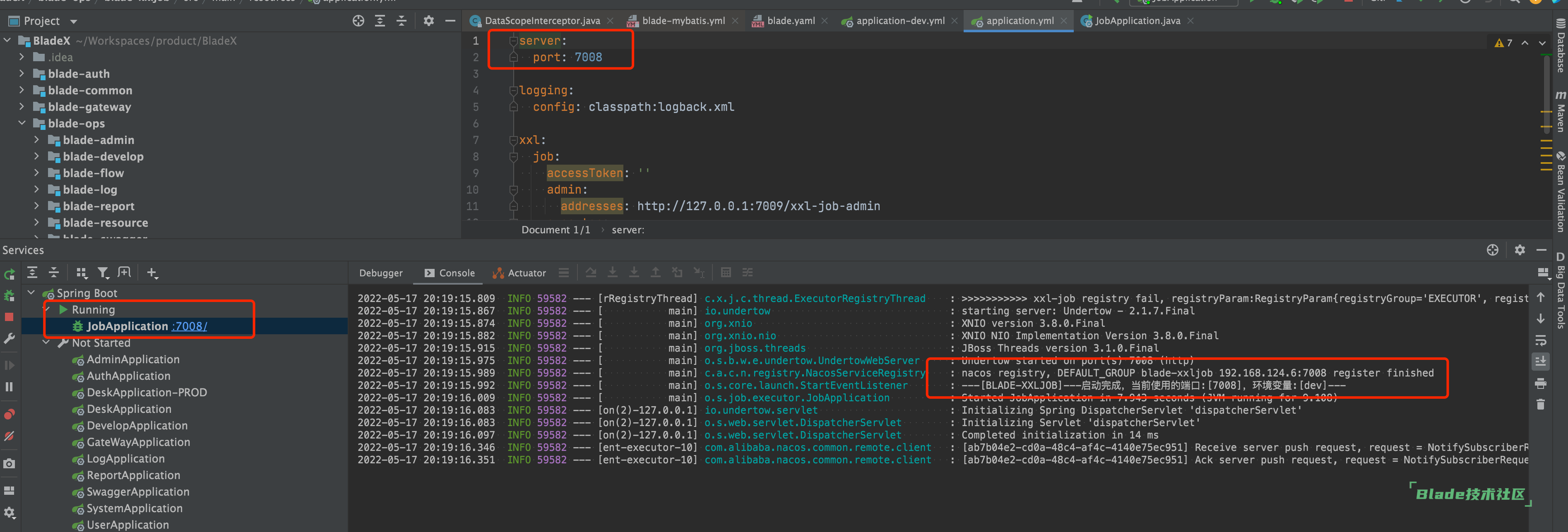
Task: Open Project panel gear options
Action: point(428,21)
